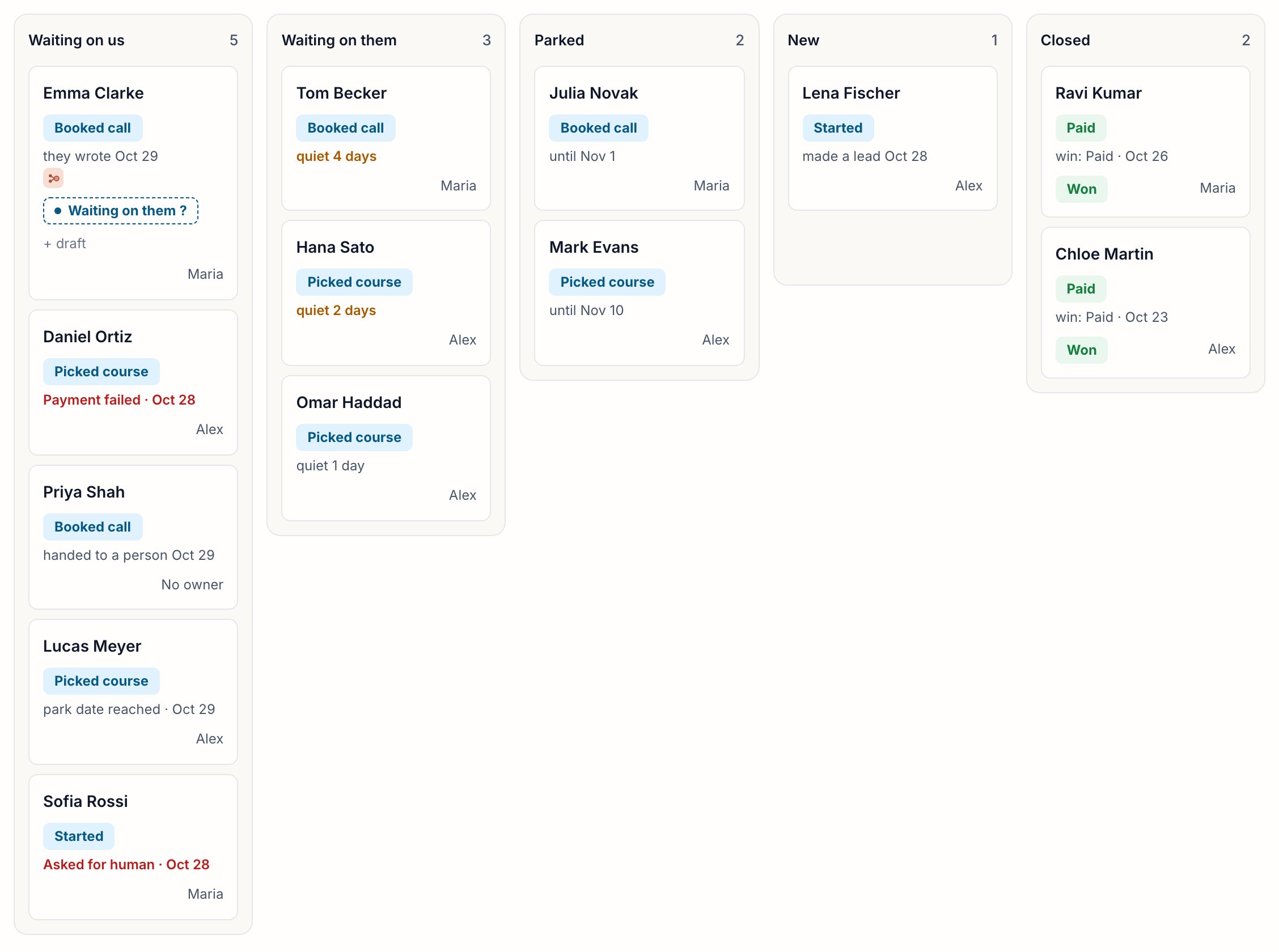Click 'Asked for human · Oct 28' alert
Screen dimensions: 1279x952
[126, 865]
